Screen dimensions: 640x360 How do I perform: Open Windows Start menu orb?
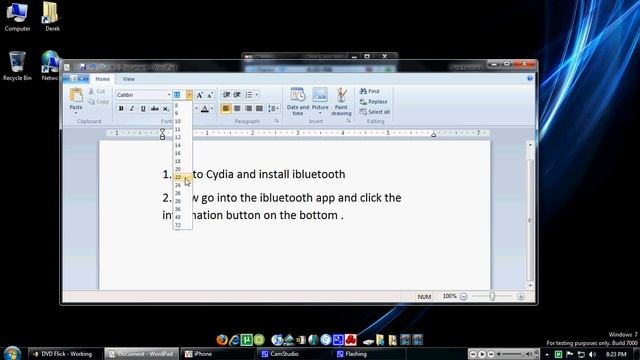click(12, 353)
